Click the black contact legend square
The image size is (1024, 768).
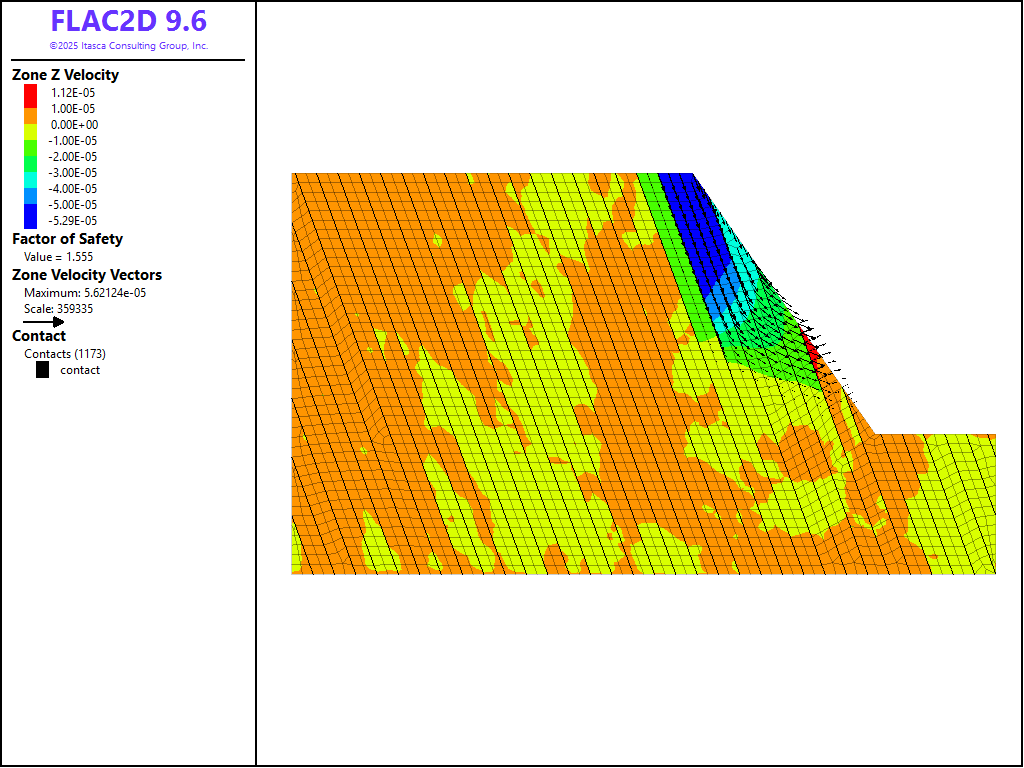coord(43,370)
